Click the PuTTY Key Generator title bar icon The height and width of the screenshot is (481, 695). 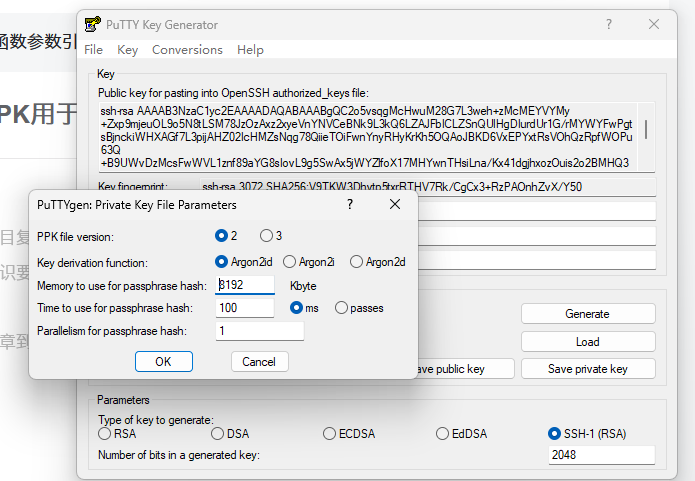[92, 24]
